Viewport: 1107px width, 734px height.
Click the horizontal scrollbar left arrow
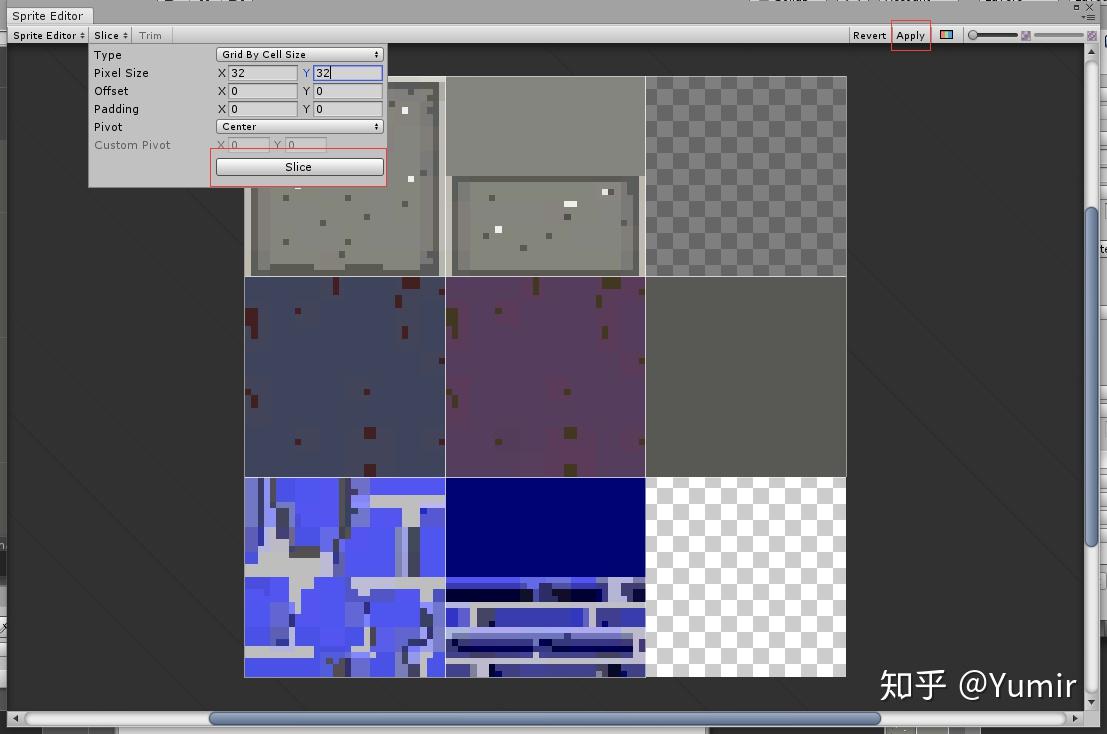[16, 718]
